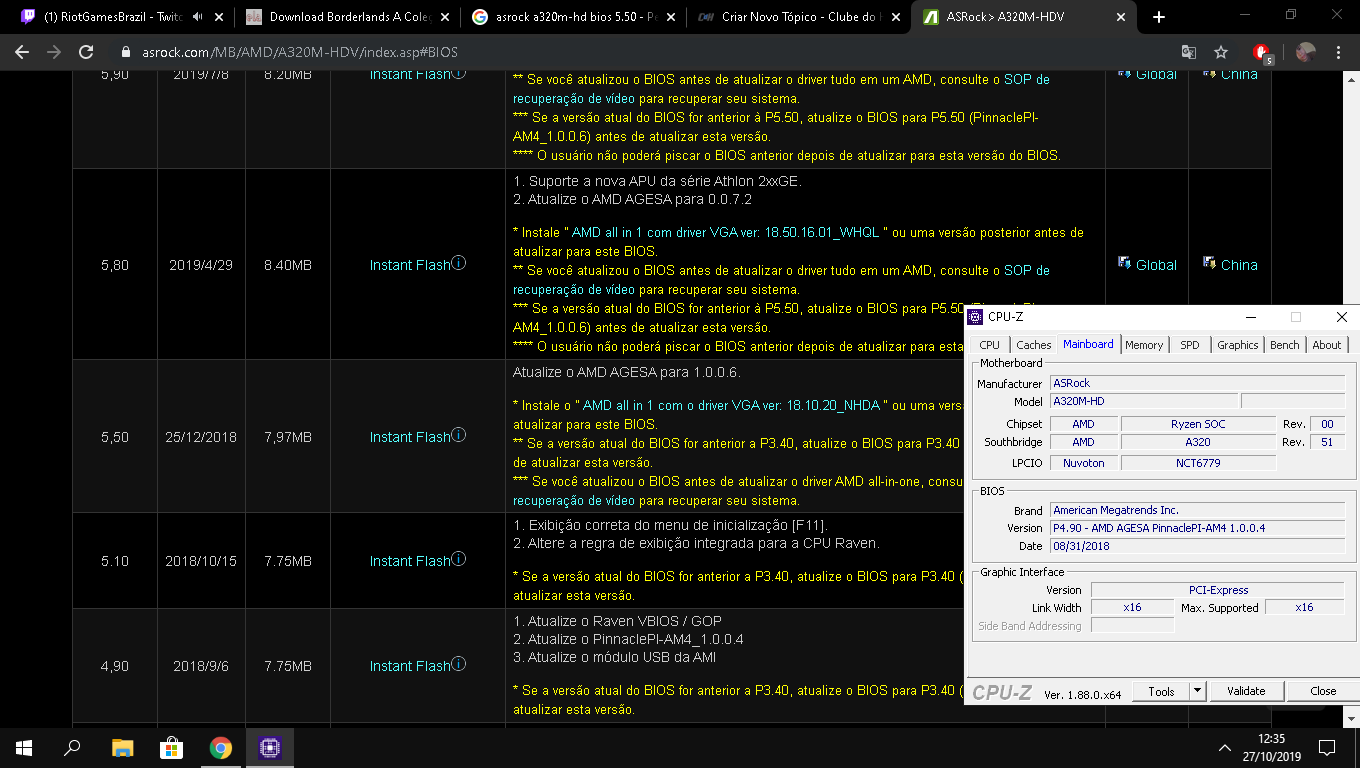This screenshot has width=1360, height=768.
Task: Open a new browser tab
Action: click(x=1159, y=17)
